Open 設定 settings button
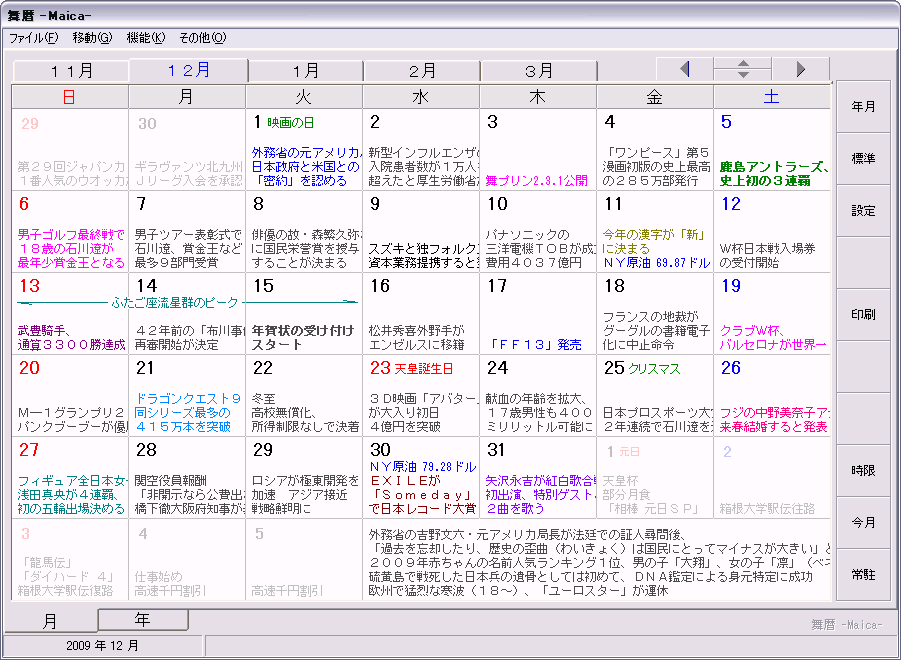The height and width of the screenshot is (660, 901). pyautogui.click(x=863, y=211)
